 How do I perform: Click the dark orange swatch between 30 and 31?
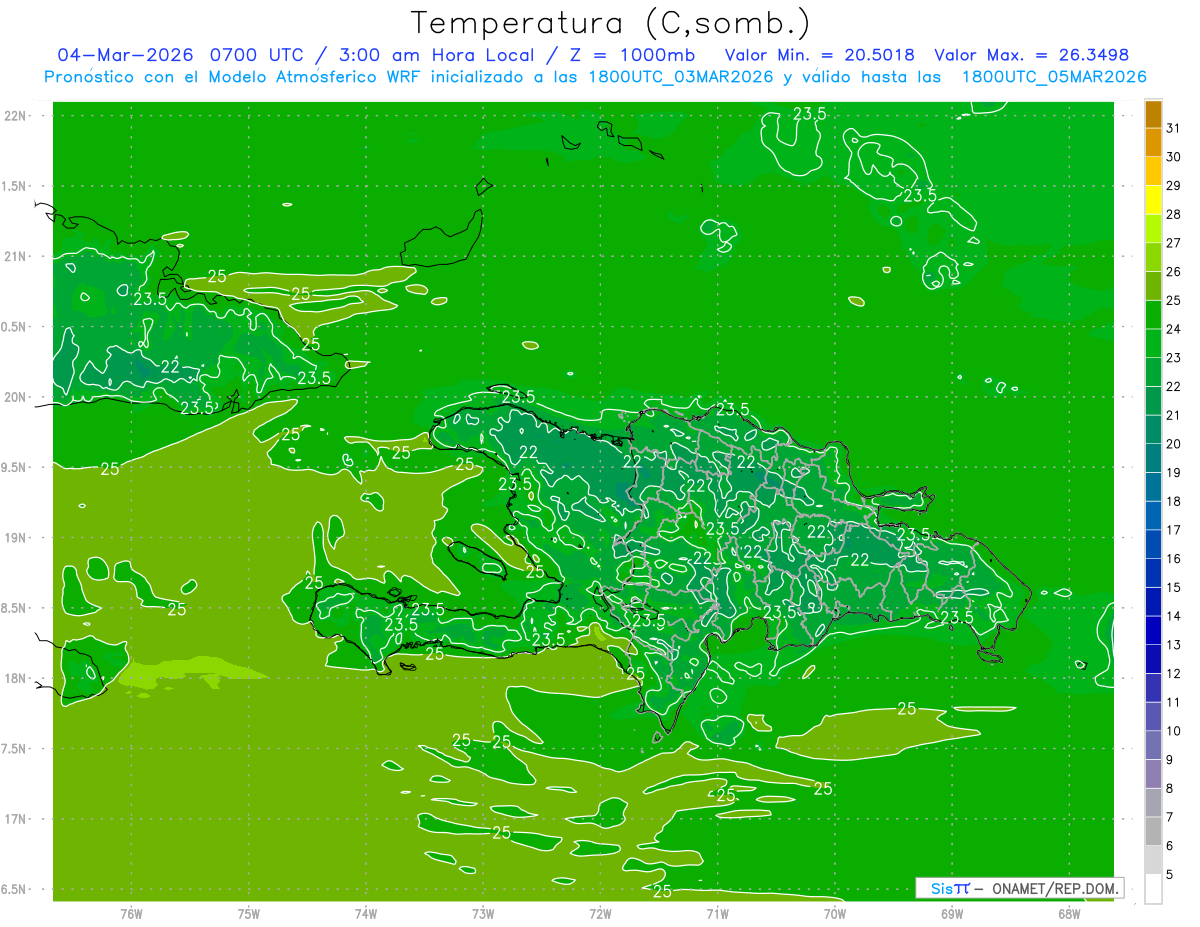(x=1153, y=143)
